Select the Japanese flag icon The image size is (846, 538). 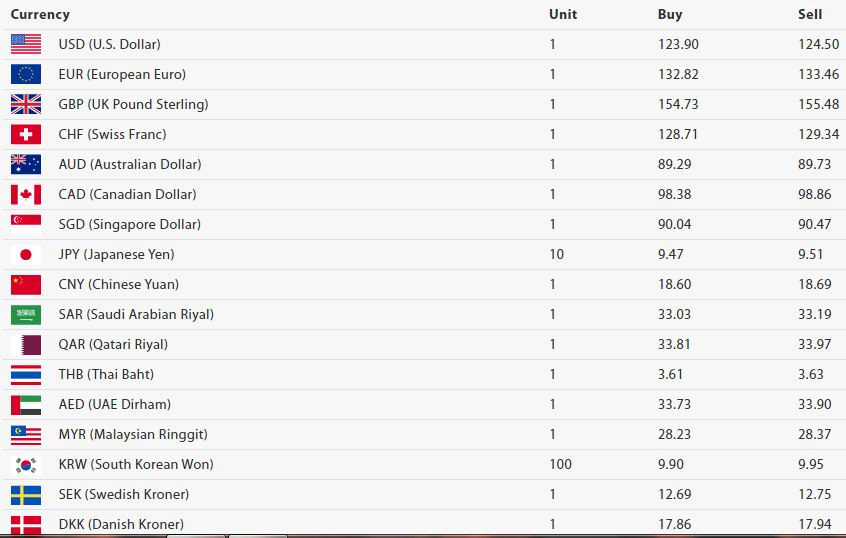26,254
